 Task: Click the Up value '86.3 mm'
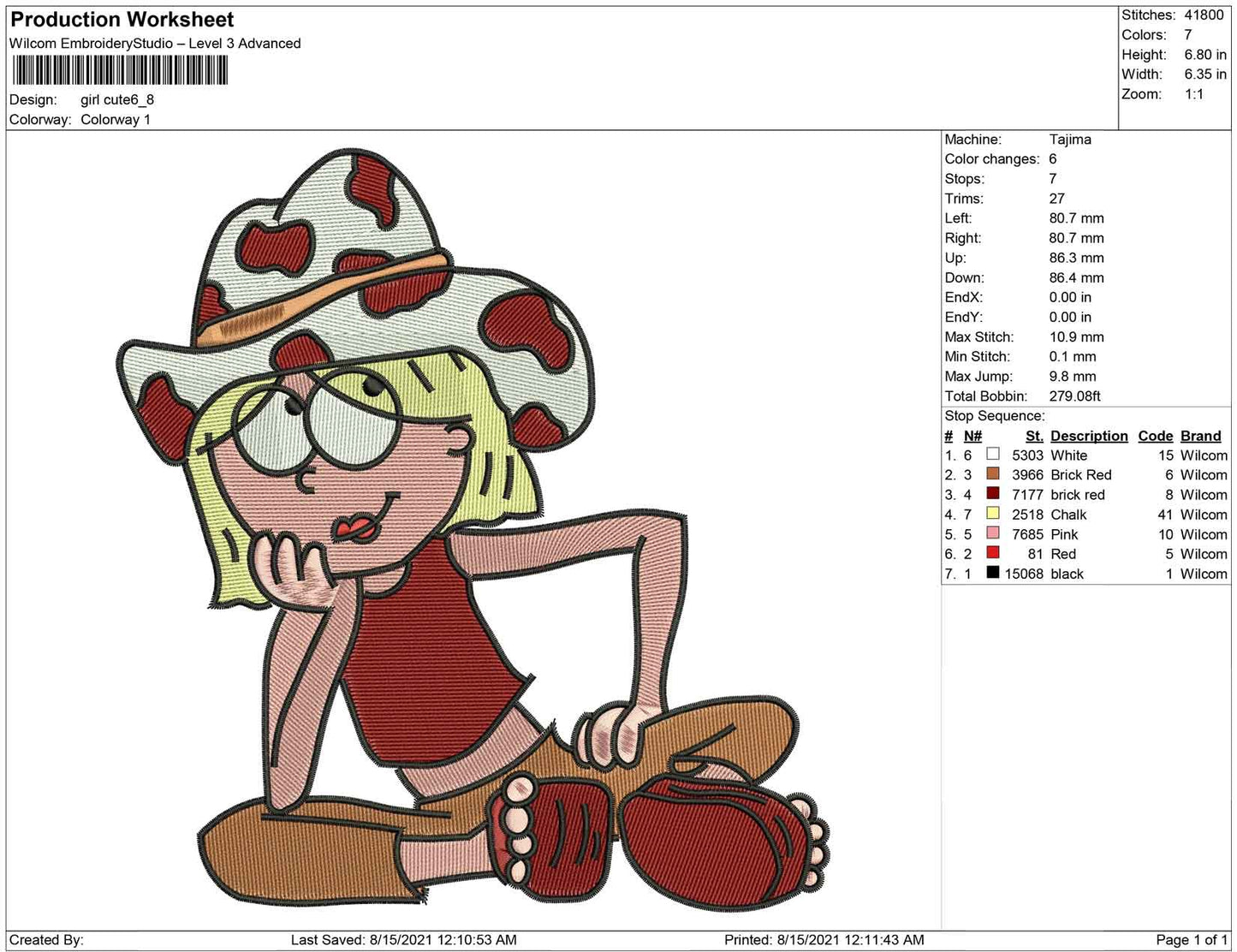(x=1077, y=257)
